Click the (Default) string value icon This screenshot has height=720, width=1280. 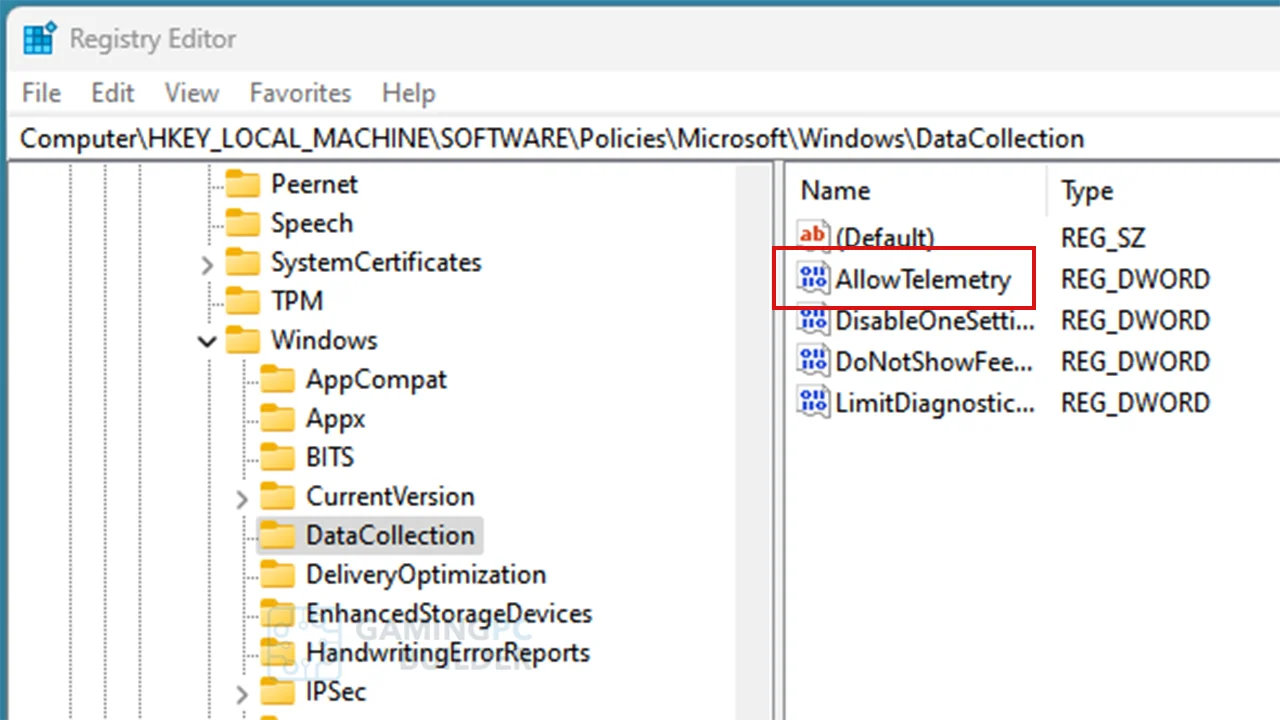813,237
